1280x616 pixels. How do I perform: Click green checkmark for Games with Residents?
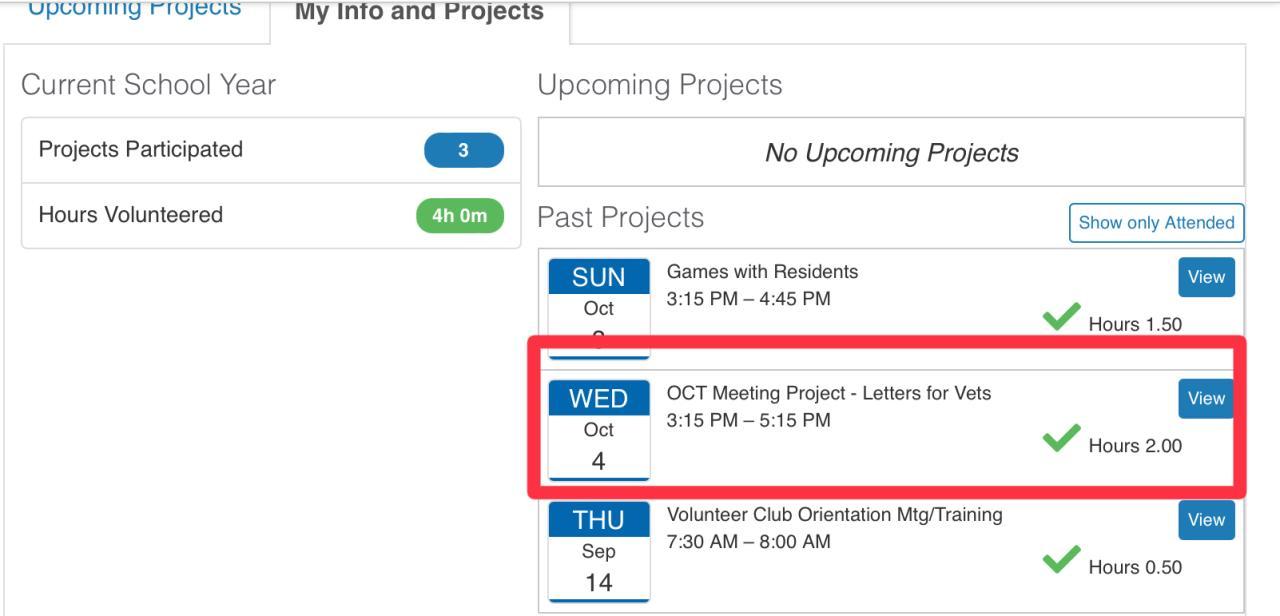pyautogui.click(x=1061, y=319)
